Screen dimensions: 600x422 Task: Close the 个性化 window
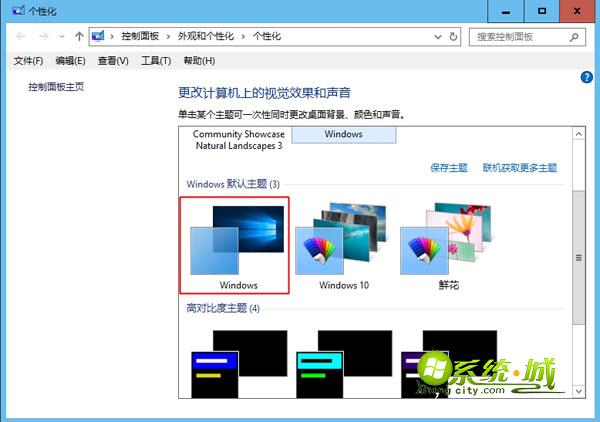(x=577, y=11)
